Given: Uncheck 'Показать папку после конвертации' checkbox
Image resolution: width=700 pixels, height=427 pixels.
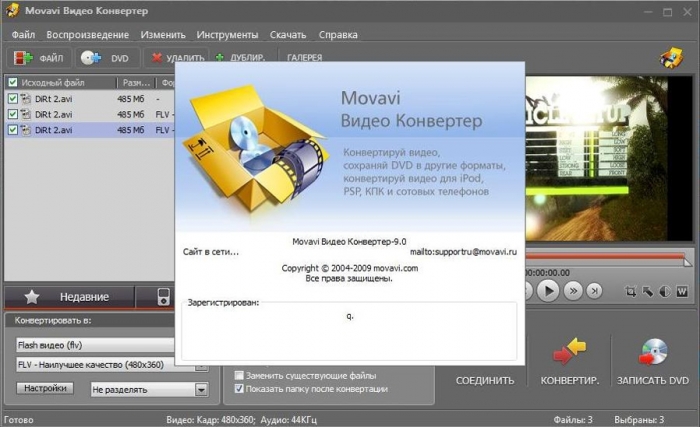Looking at the screenshot, I should (238, 388).
